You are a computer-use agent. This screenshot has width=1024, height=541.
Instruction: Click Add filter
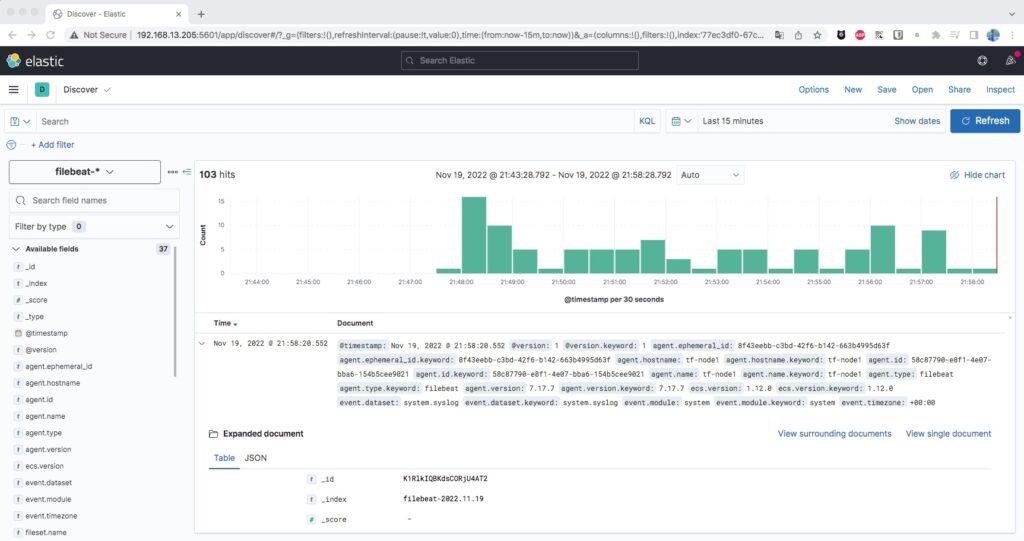point(53,145)
